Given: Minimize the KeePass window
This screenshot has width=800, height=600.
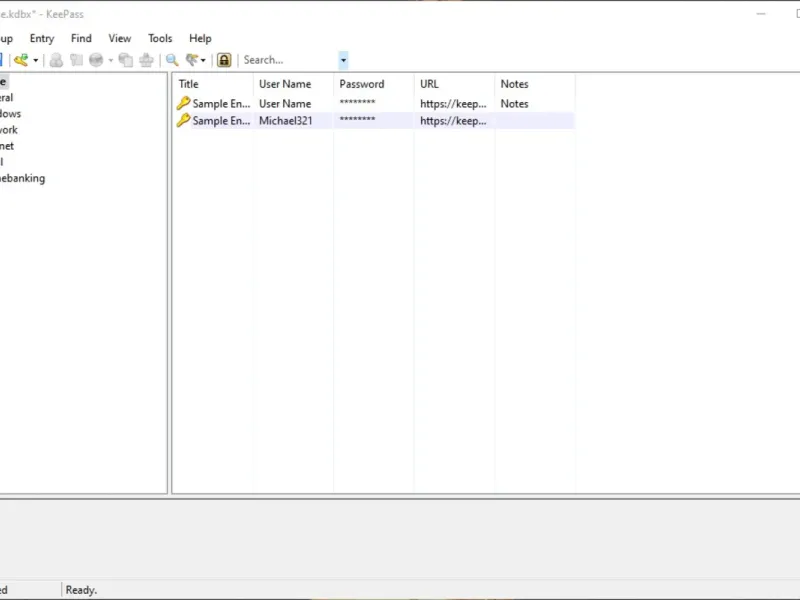Looking at the screenshot, I should pyautogui.click(x=761, y=14).
